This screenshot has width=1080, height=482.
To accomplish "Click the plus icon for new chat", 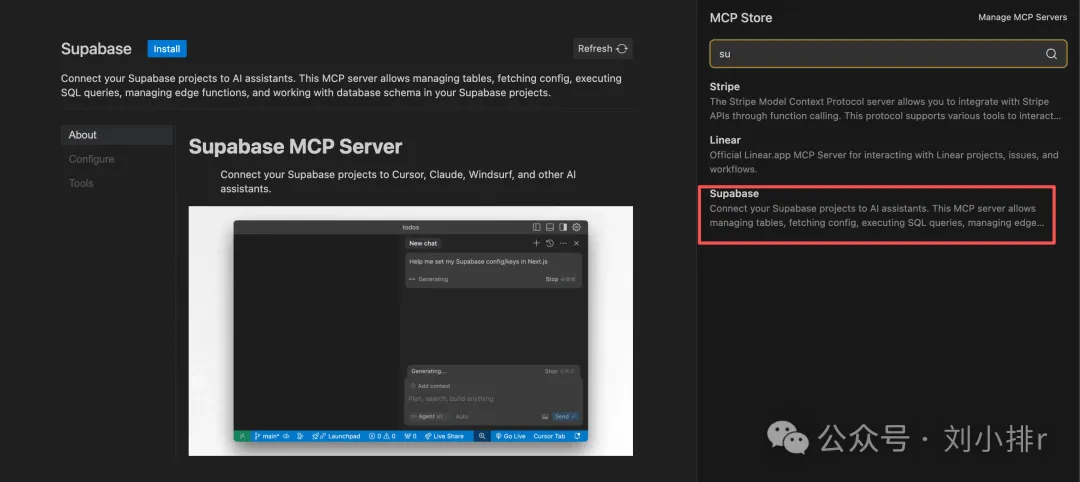I will (536, 243).
